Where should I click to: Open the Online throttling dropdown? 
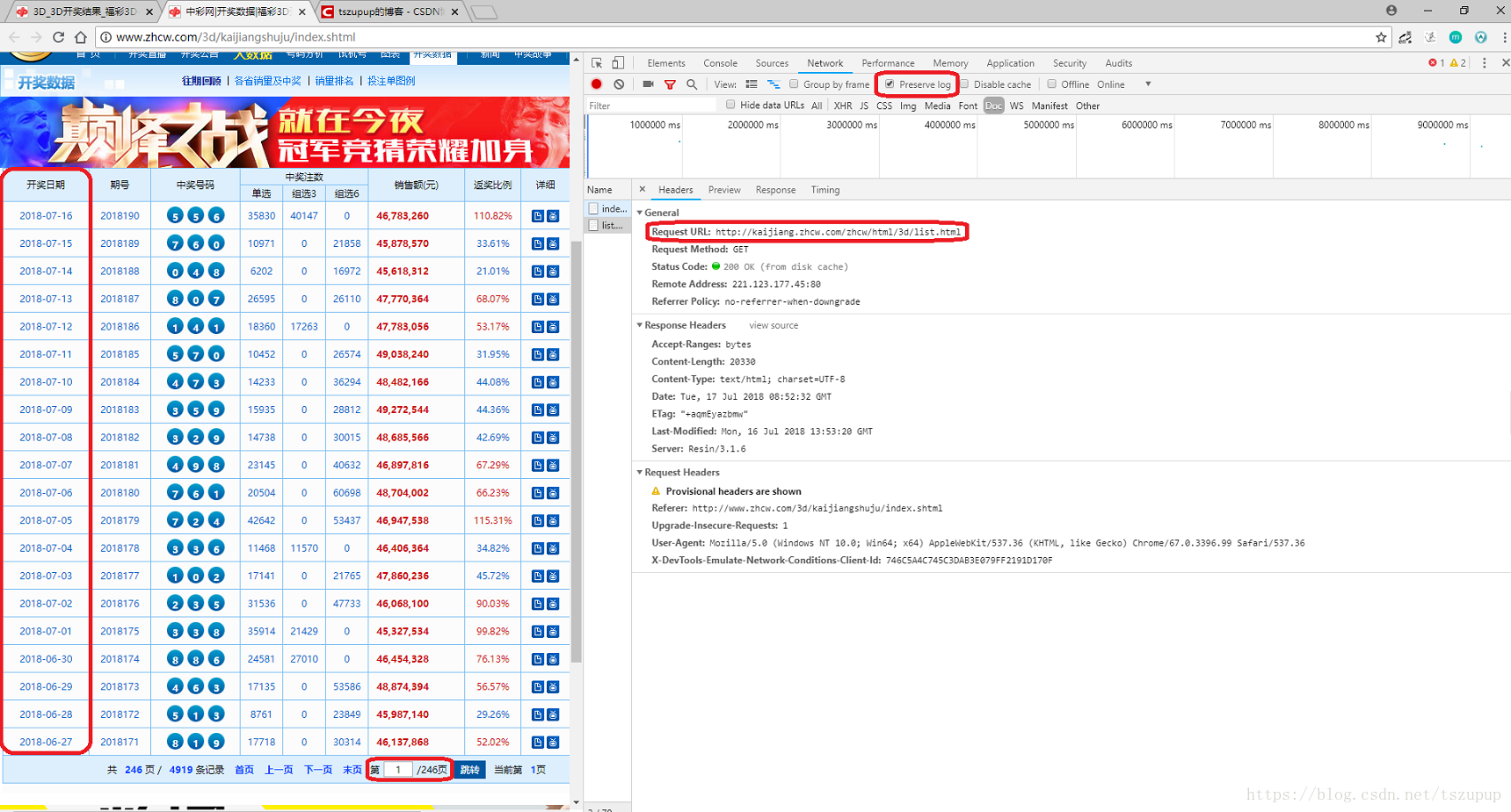coord(1124,84)
